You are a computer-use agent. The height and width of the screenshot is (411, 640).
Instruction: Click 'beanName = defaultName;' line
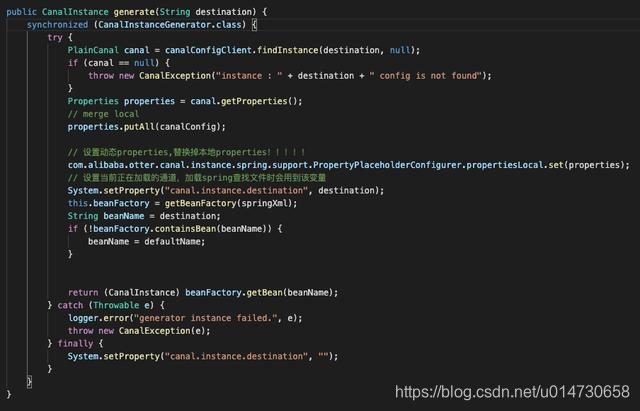point(147,241)
